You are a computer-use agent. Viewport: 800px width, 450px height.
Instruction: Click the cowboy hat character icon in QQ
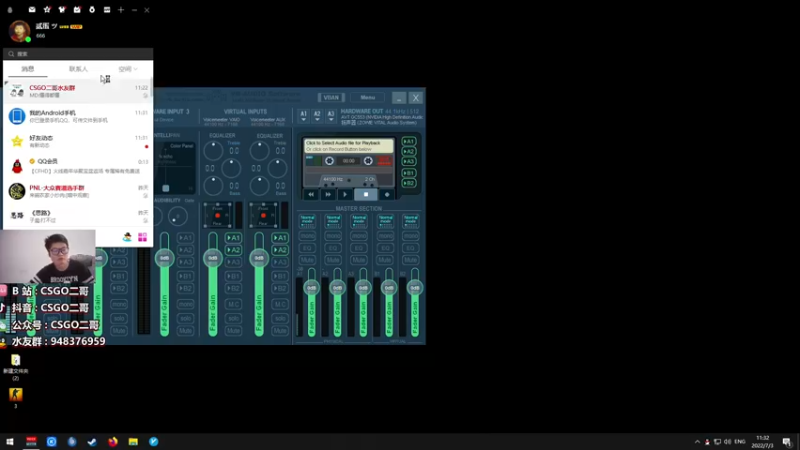[x=127, y=237]
